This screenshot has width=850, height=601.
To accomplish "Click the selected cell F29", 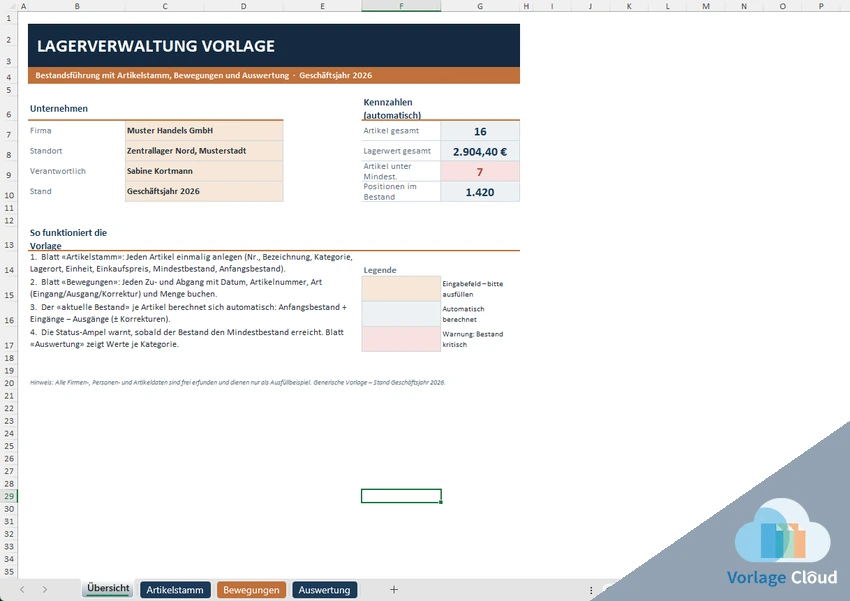I will 401,496.
